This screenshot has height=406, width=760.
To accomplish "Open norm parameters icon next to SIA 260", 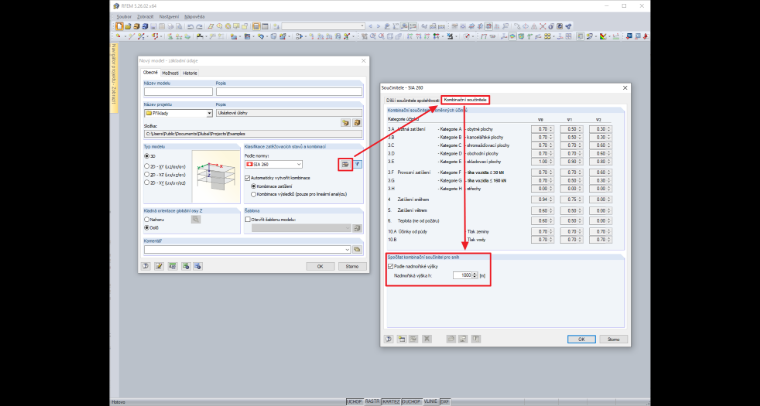I will (x=345, y=164).
